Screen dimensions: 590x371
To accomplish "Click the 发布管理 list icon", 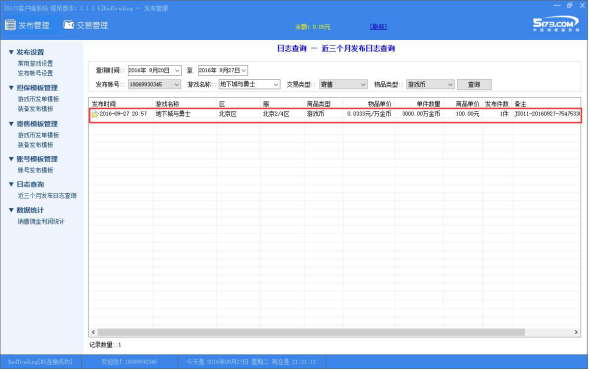I will coord(10,25).
